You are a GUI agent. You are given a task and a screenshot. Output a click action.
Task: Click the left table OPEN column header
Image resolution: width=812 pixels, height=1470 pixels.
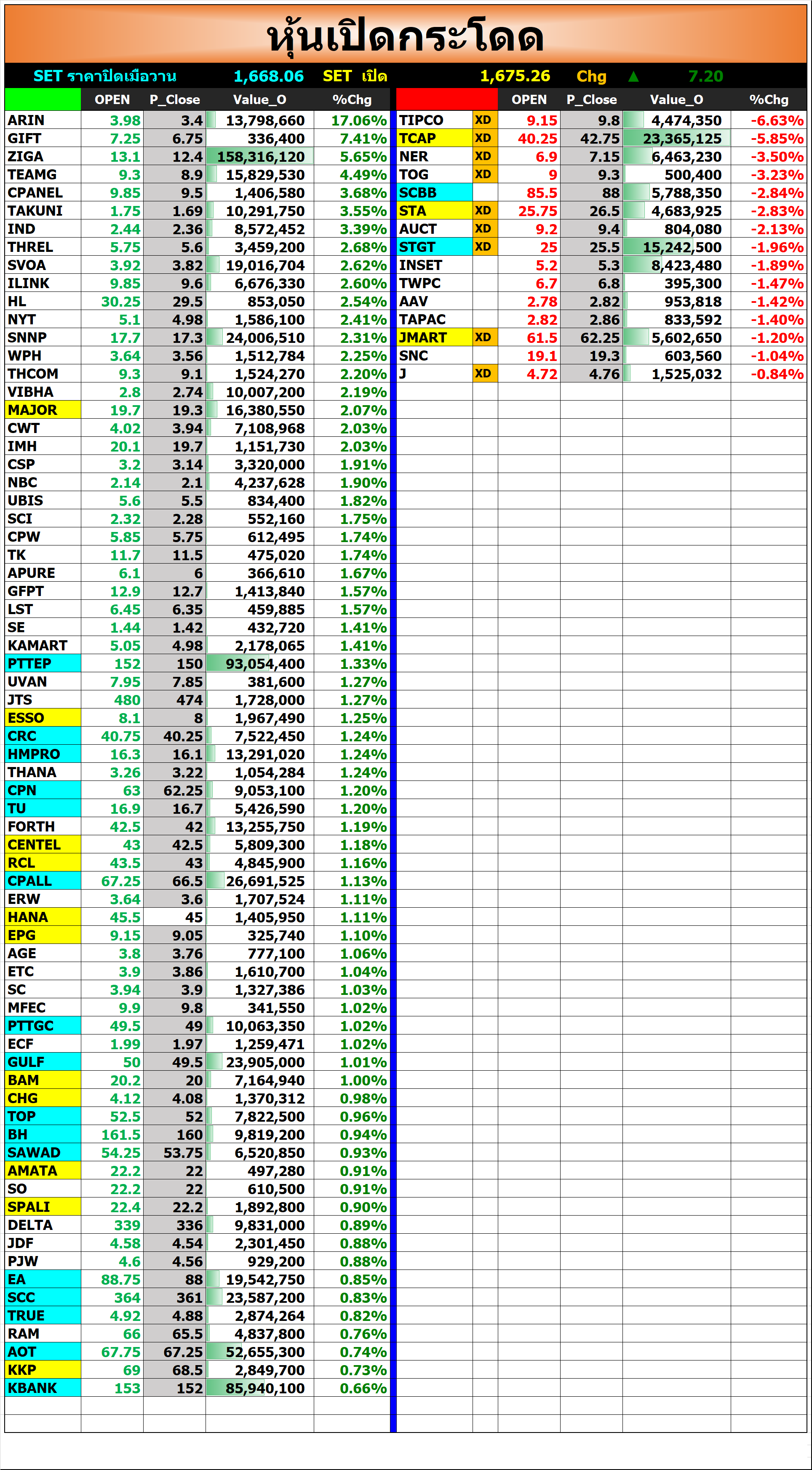[x=112, y=99]
